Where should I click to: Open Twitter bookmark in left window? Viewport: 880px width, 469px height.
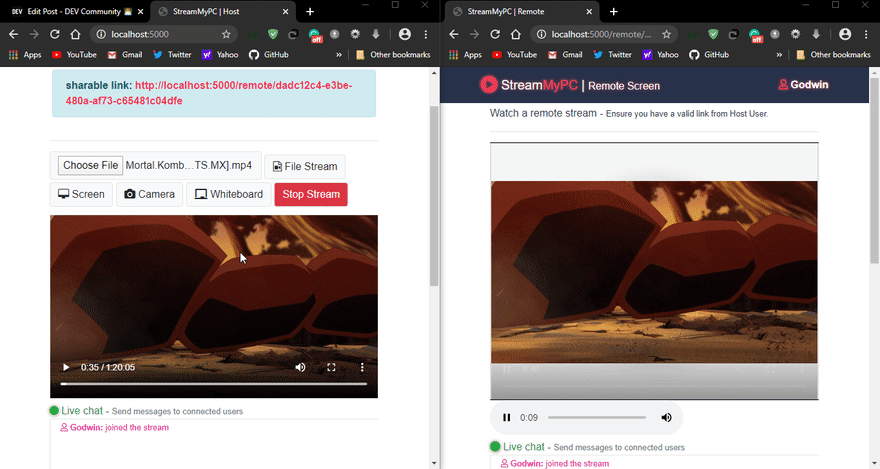(x=172, y=54)
